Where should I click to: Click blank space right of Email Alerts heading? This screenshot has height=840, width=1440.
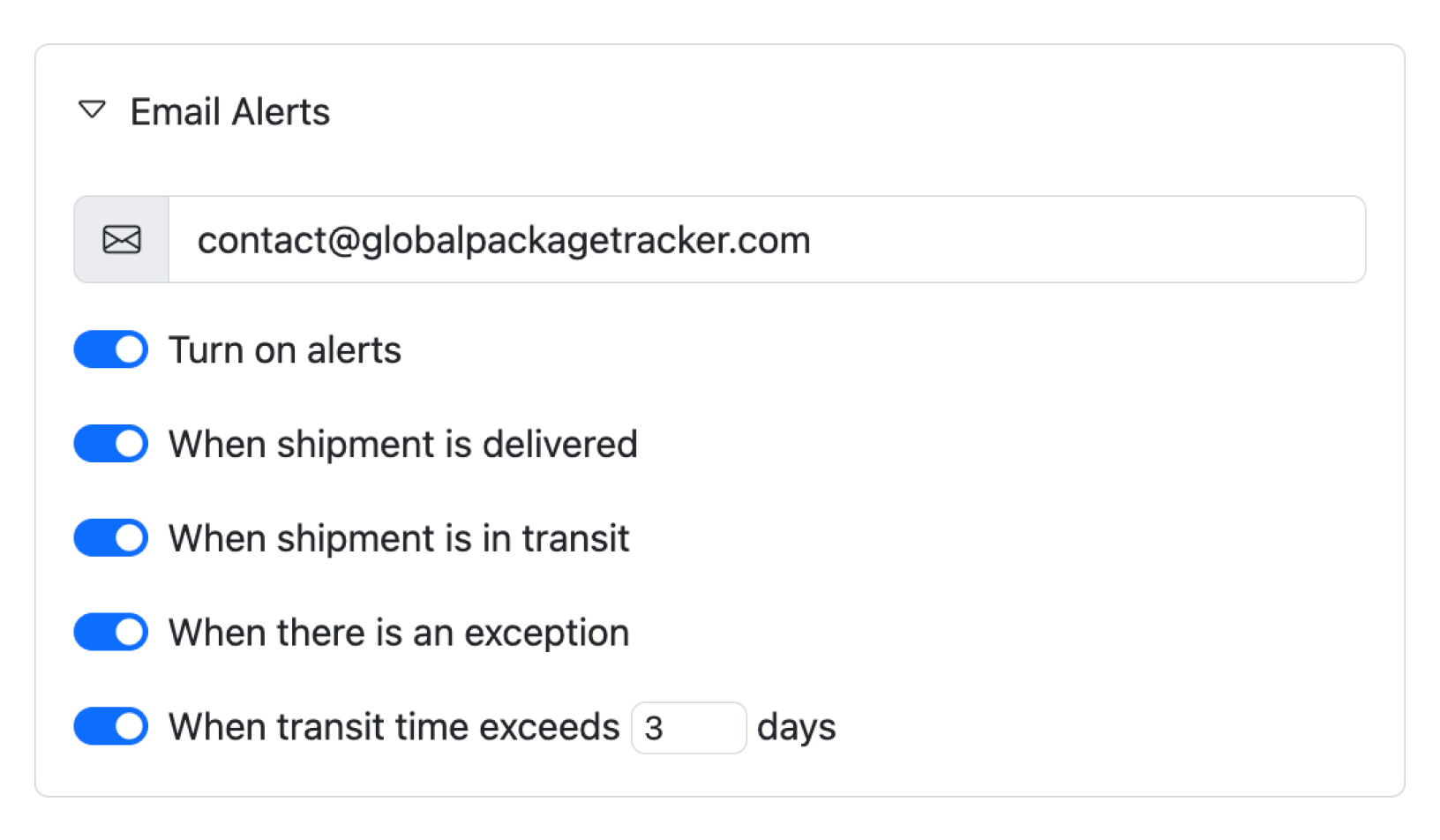794,112
